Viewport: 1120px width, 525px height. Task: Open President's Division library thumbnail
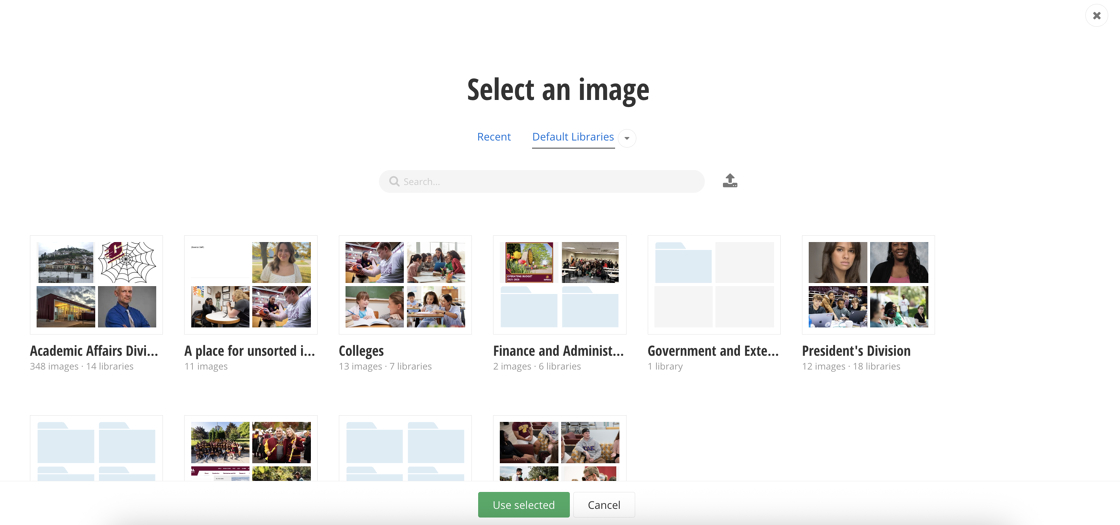(868, 285)
